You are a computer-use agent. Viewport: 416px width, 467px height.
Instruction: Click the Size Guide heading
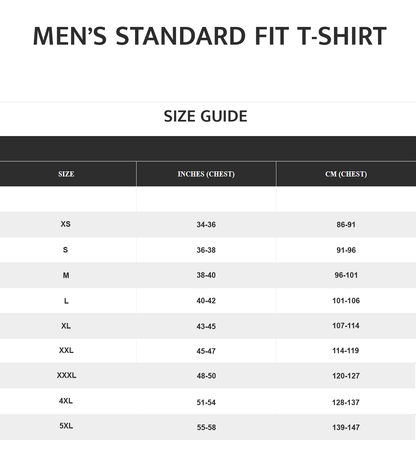click(x=206, y=116)
